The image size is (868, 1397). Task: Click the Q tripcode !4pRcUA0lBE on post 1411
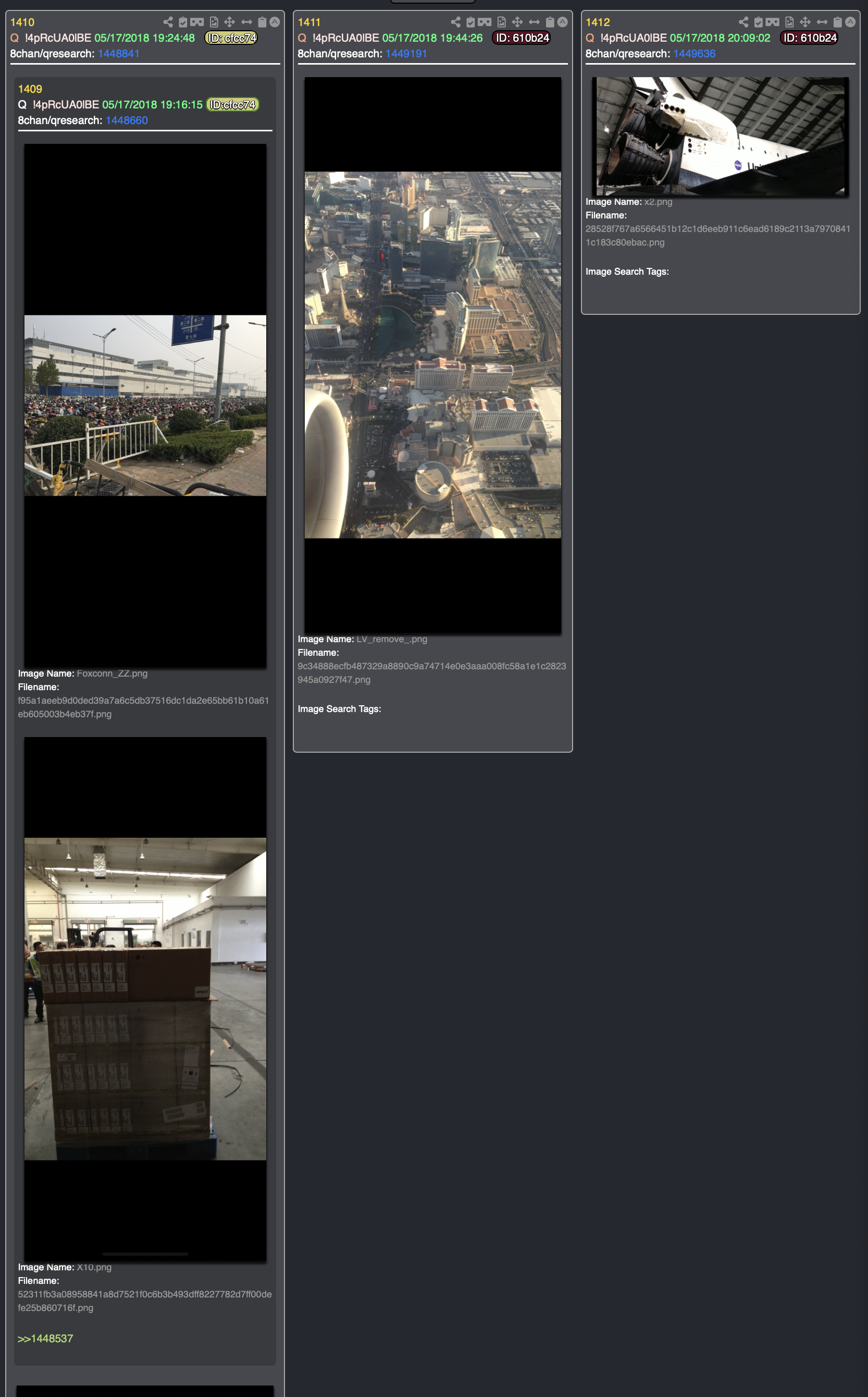[x=345, y=38]
